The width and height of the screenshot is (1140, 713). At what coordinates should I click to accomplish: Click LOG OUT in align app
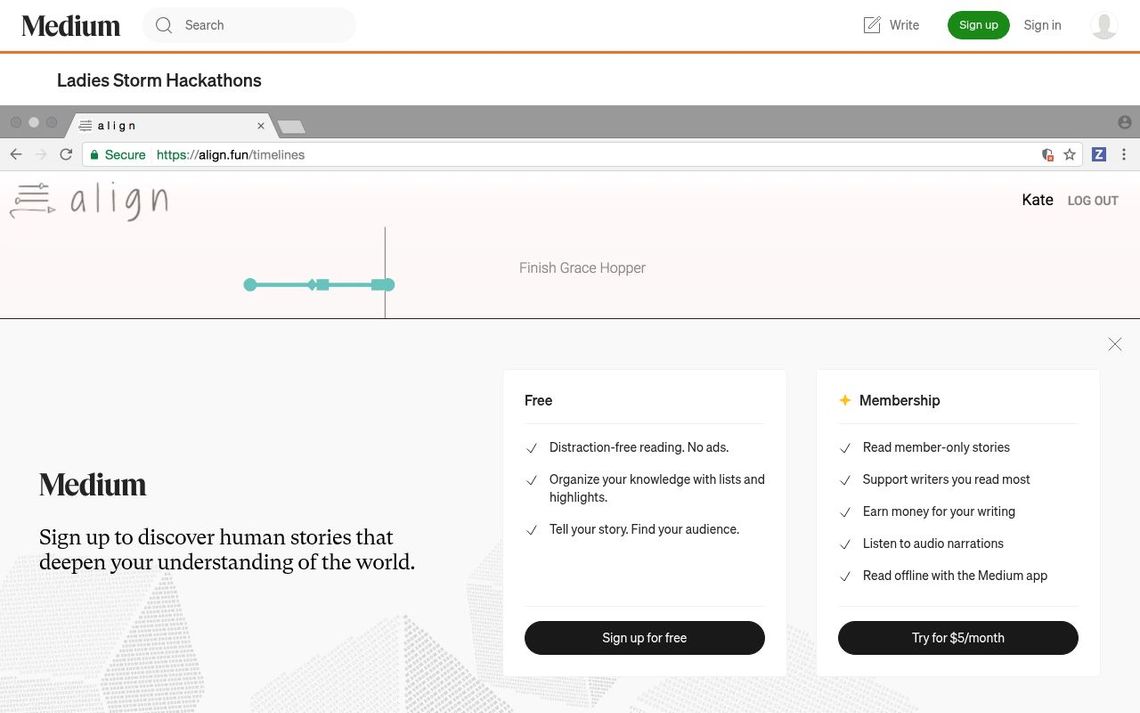(1093, 201)
